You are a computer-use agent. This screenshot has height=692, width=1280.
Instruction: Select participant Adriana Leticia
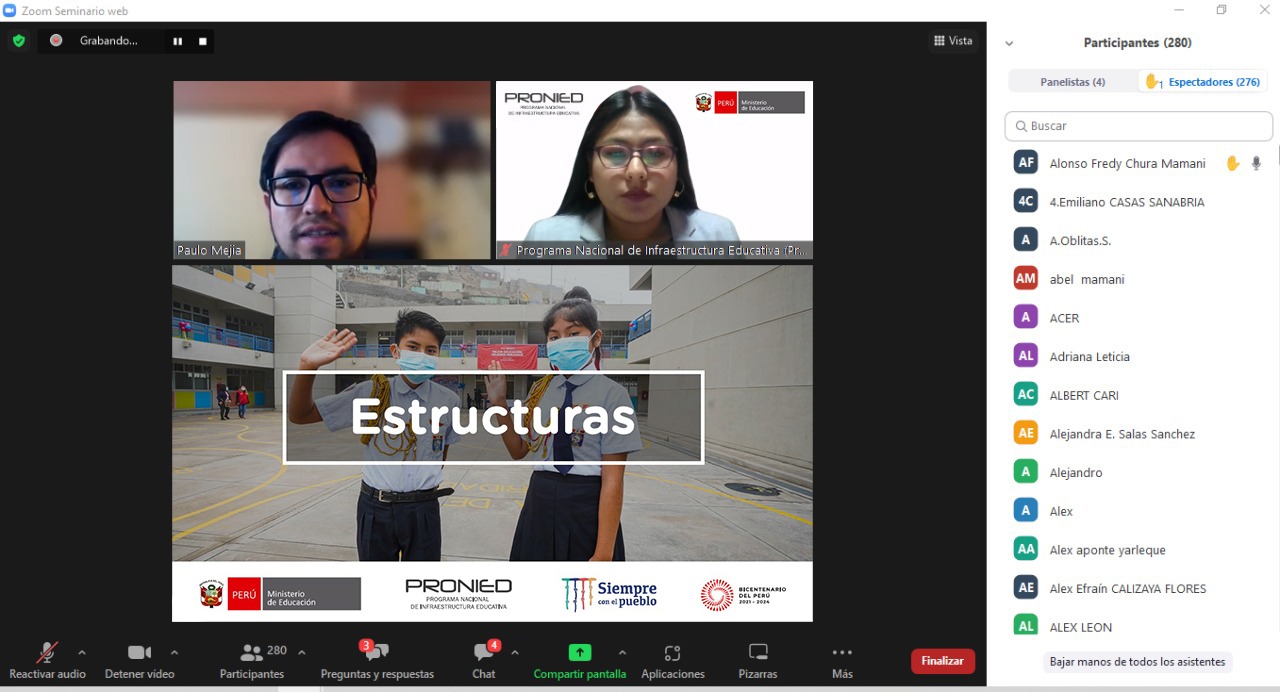[1139, 356]
